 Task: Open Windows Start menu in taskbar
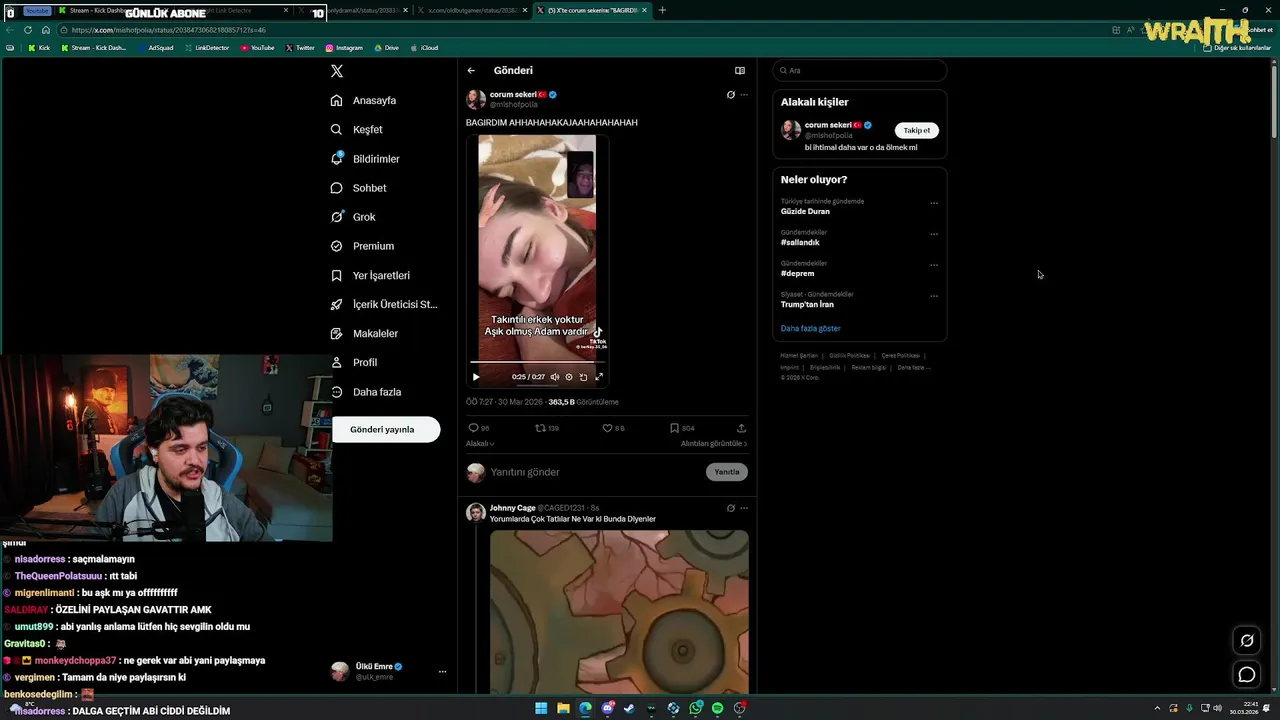coord(541,708)
